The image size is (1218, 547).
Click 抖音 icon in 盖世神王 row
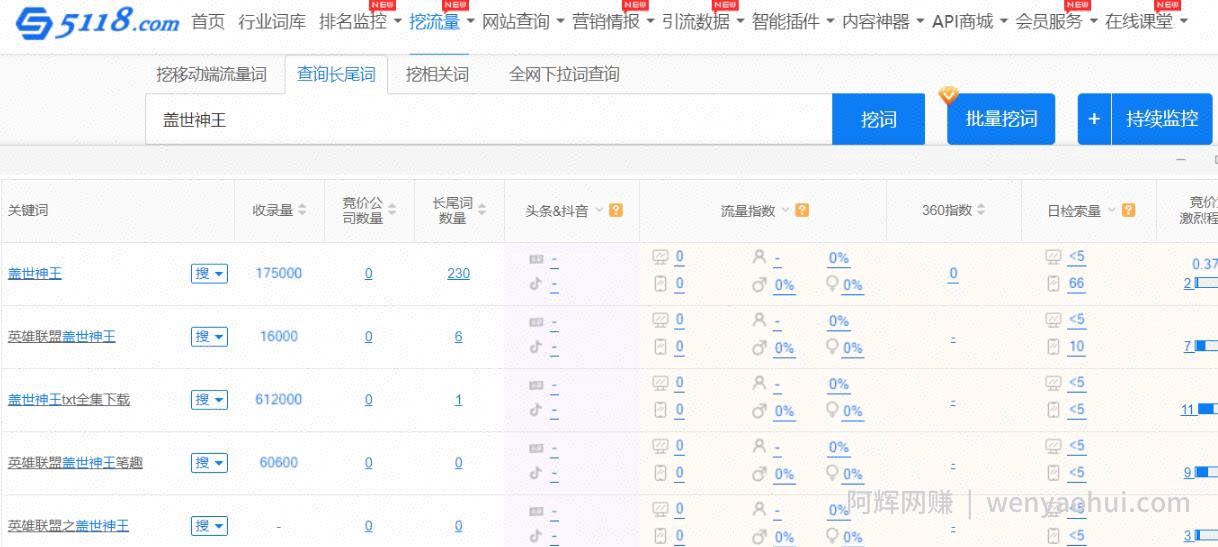tap(536, 284)
